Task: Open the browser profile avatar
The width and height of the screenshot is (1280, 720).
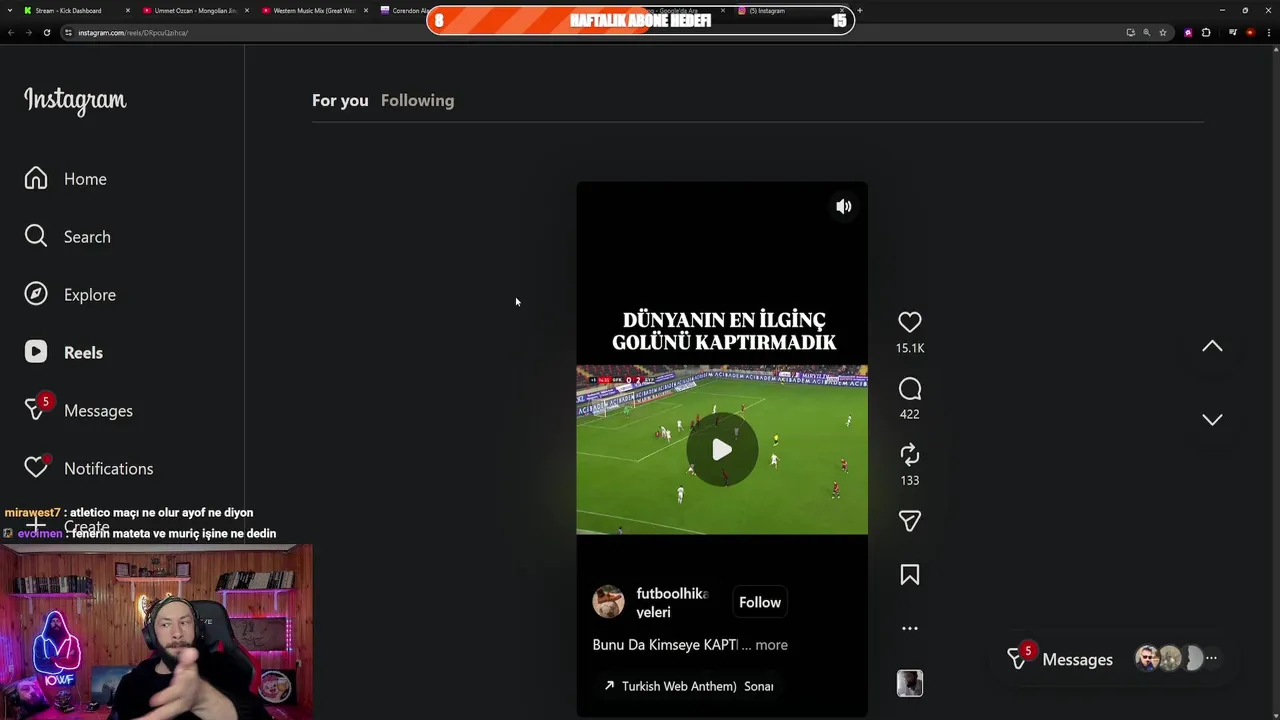Action: pyautogui.click(x=1250, y=33)
